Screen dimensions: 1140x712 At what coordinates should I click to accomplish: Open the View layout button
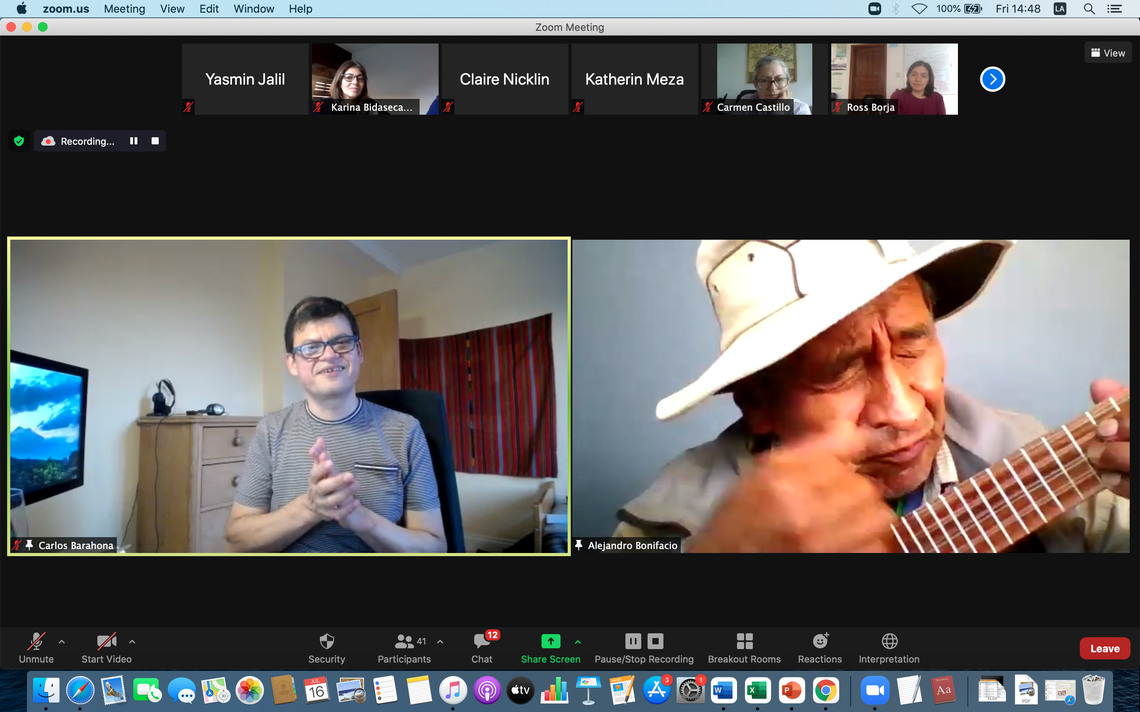coord(1108,53)
